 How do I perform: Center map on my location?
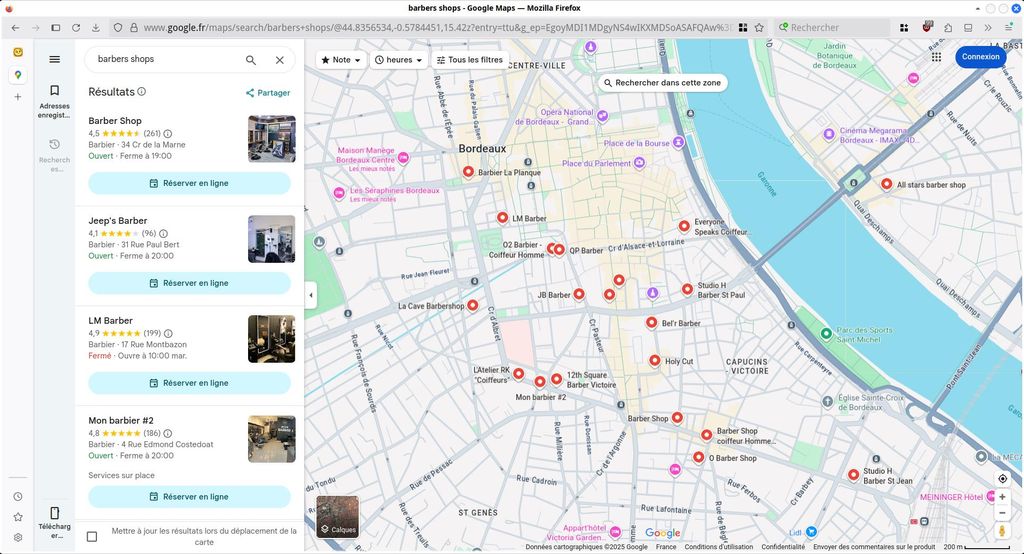point(1002,479)
